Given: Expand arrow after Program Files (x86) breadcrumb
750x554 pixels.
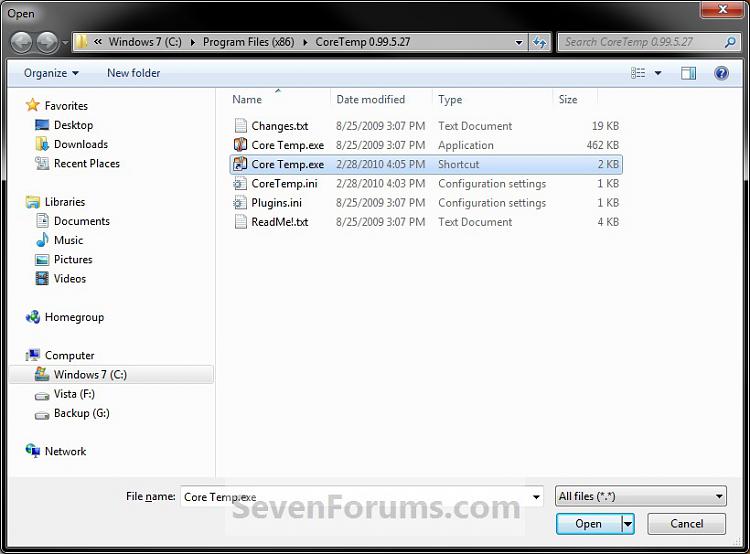Looking at the screenshot, I should 305,42.
